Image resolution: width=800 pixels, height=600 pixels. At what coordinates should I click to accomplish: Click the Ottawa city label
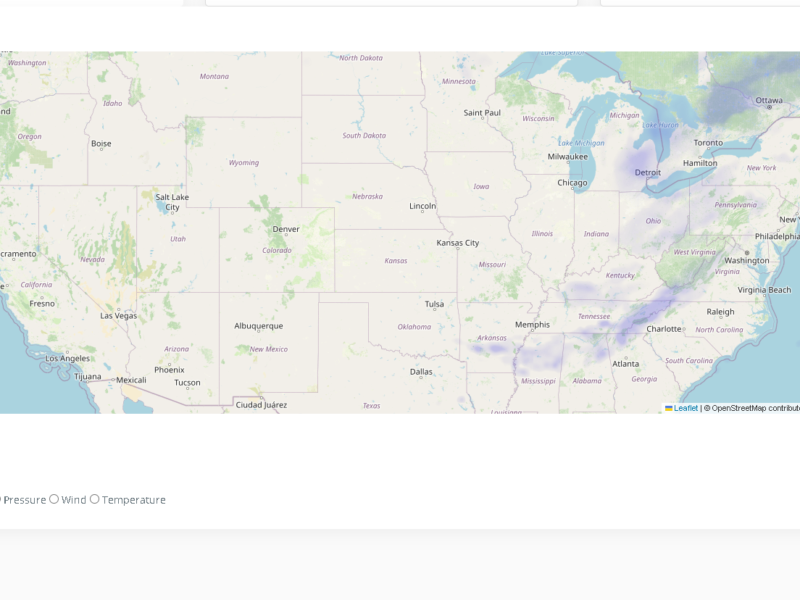click(769, 100)
